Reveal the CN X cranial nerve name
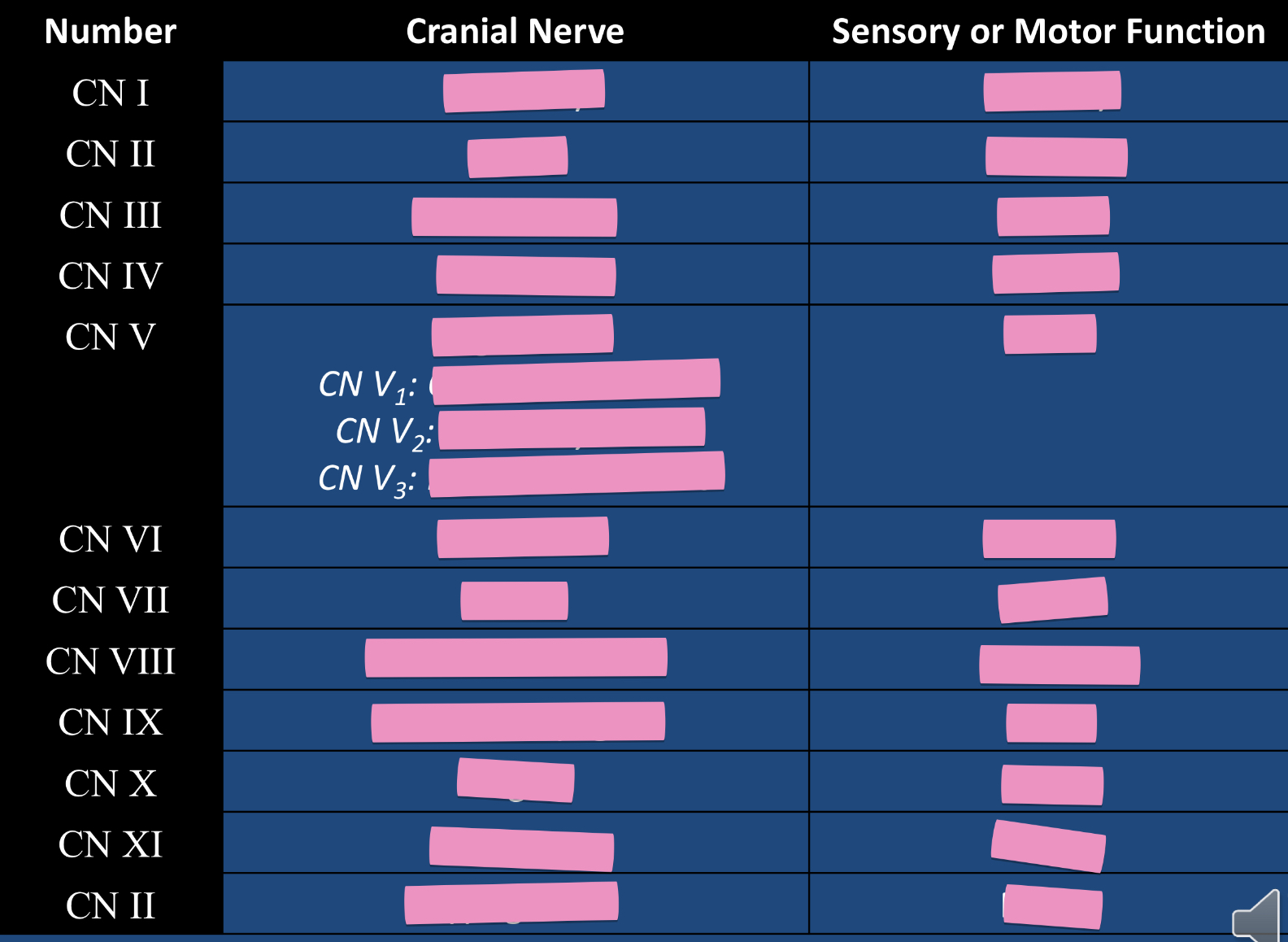This screenshot has width=1288, height=942. pyautogui.click(x=516, y=780)
